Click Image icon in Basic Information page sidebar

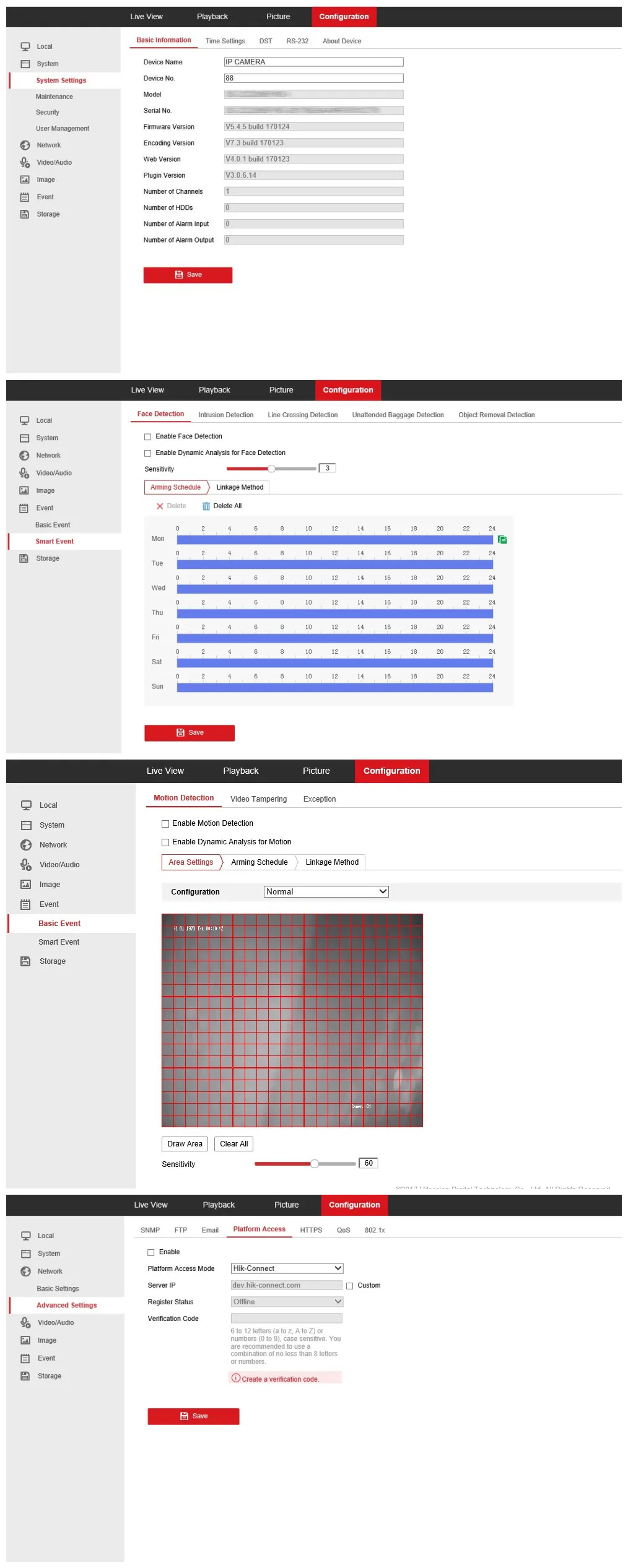click(25, 180)
